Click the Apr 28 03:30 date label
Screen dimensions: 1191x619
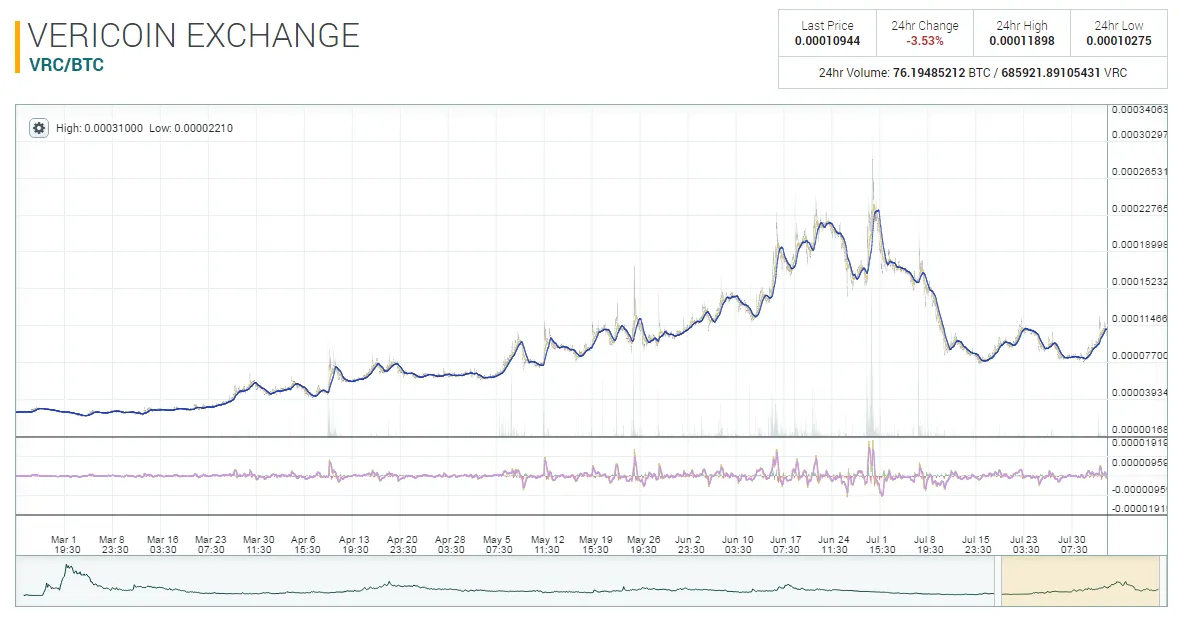[x=450, y=545]
